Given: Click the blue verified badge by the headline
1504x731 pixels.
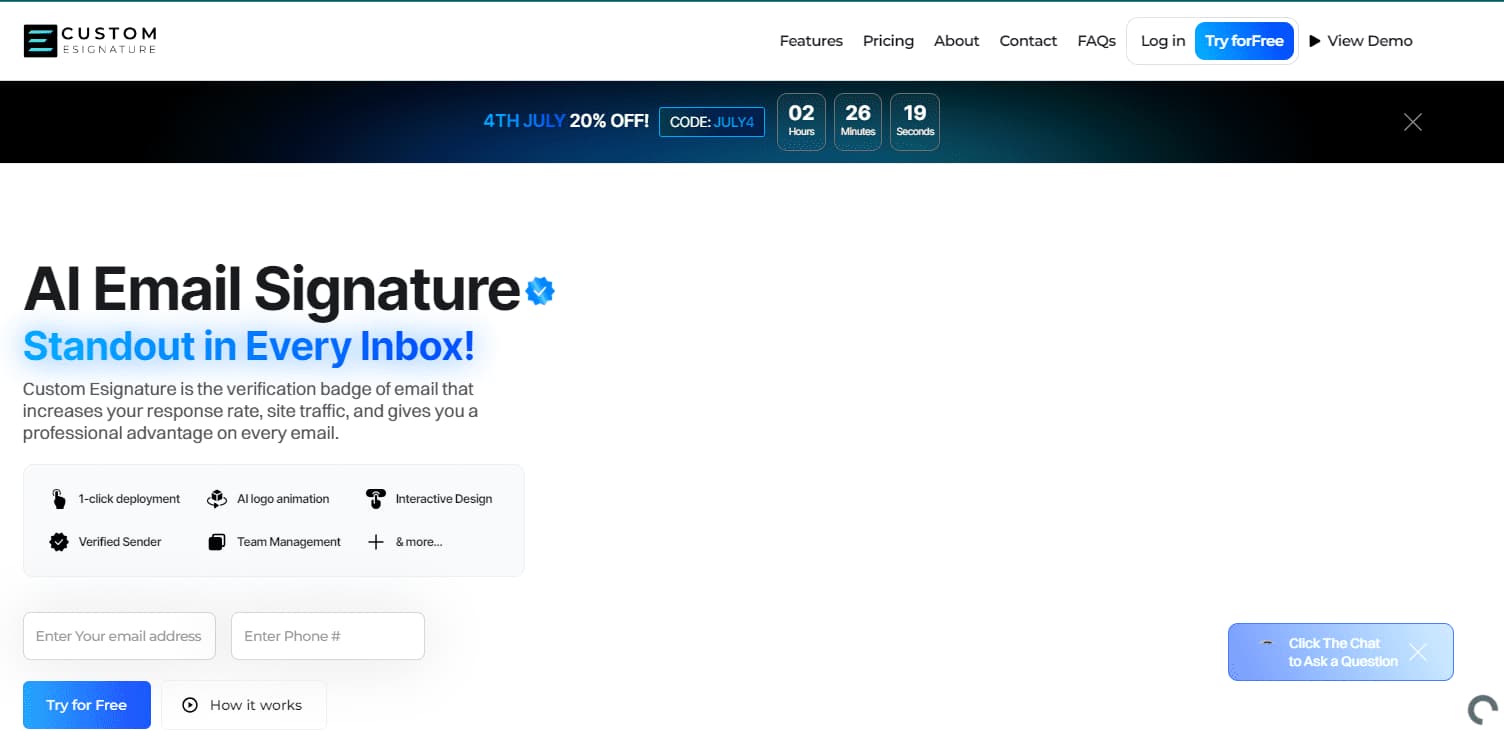Looking at the screenshot, I should 540,291.
